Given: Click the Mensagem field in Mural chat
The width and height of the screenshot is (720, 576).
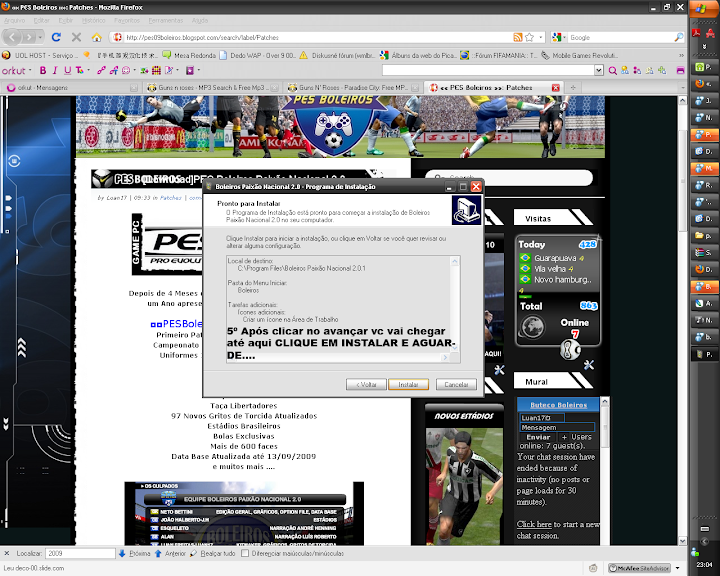Looking at the screenshot, I should [557, 427].
